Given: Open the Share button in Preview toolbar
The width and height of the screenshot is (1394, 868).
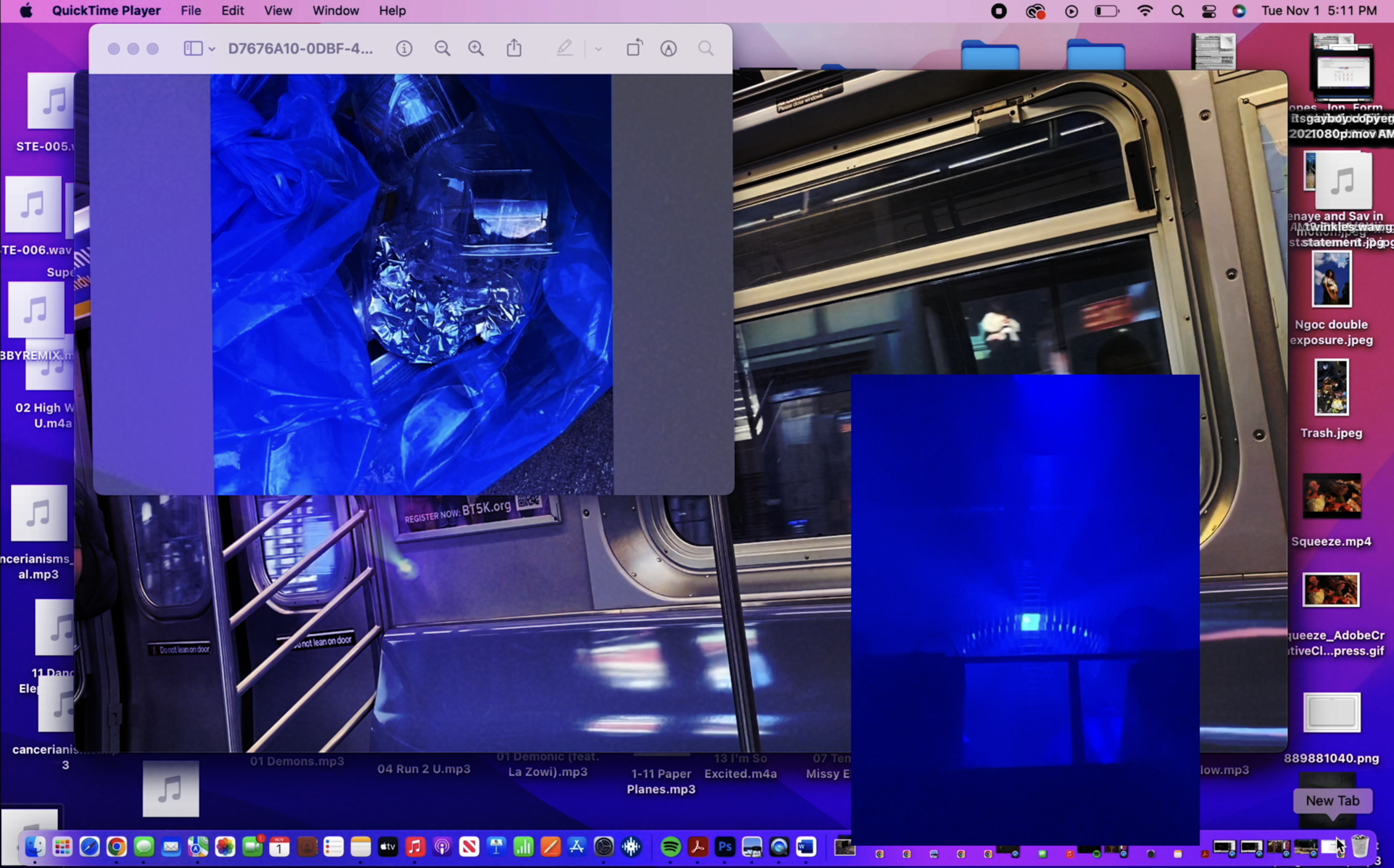Looking at the screenshot, I should click(514, 48).
